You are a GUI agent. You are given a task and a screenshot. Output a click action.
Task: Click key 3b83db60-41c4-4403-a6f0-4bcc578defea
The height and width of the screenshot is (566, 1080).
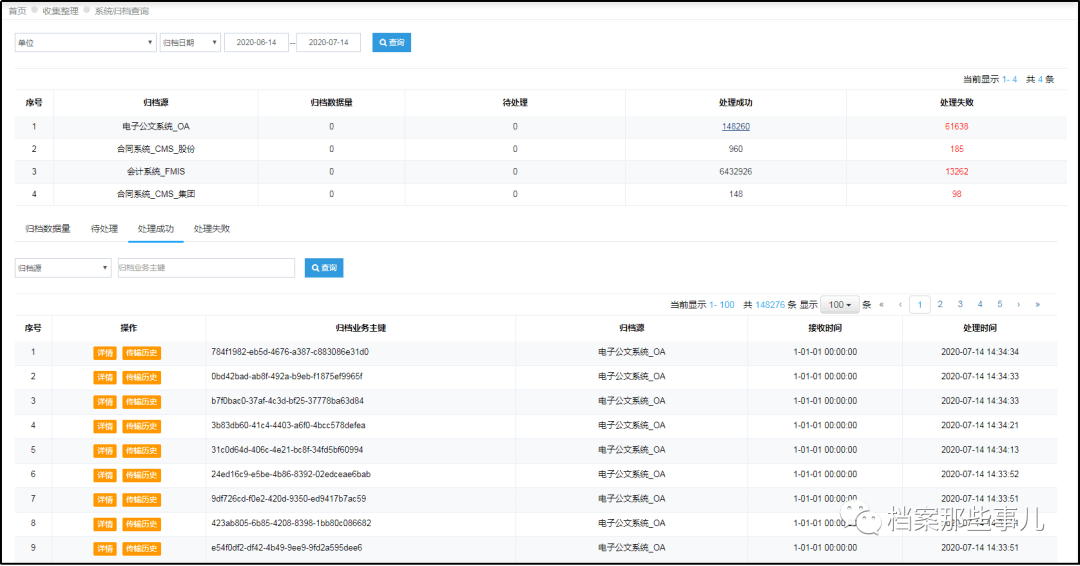(288, 426)
